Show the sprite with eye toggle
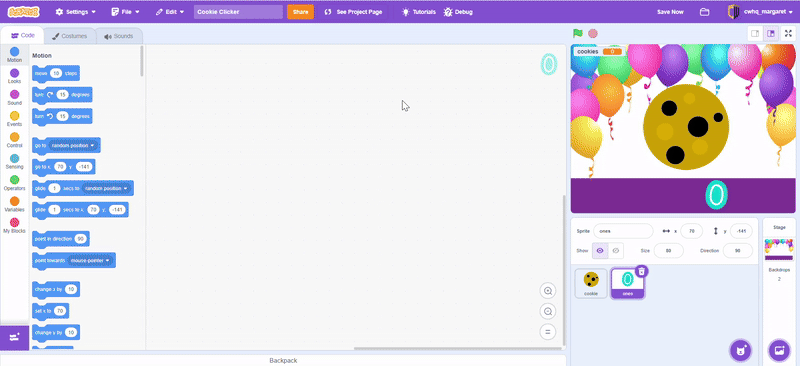Image resolution: width=800 pixels, height=366 pixels. tap(600, 251)
